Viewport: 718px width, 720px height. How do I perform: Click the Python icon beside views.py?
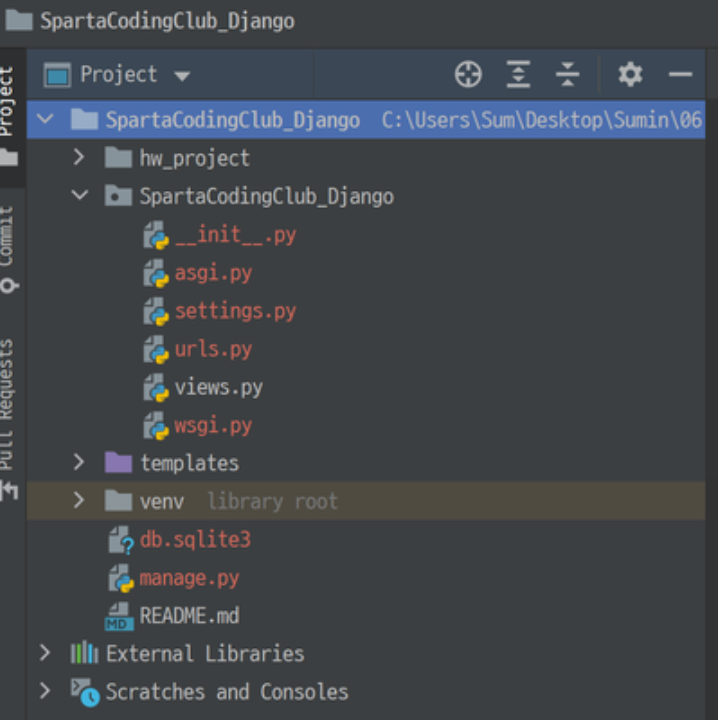click(x=156, y=388)
